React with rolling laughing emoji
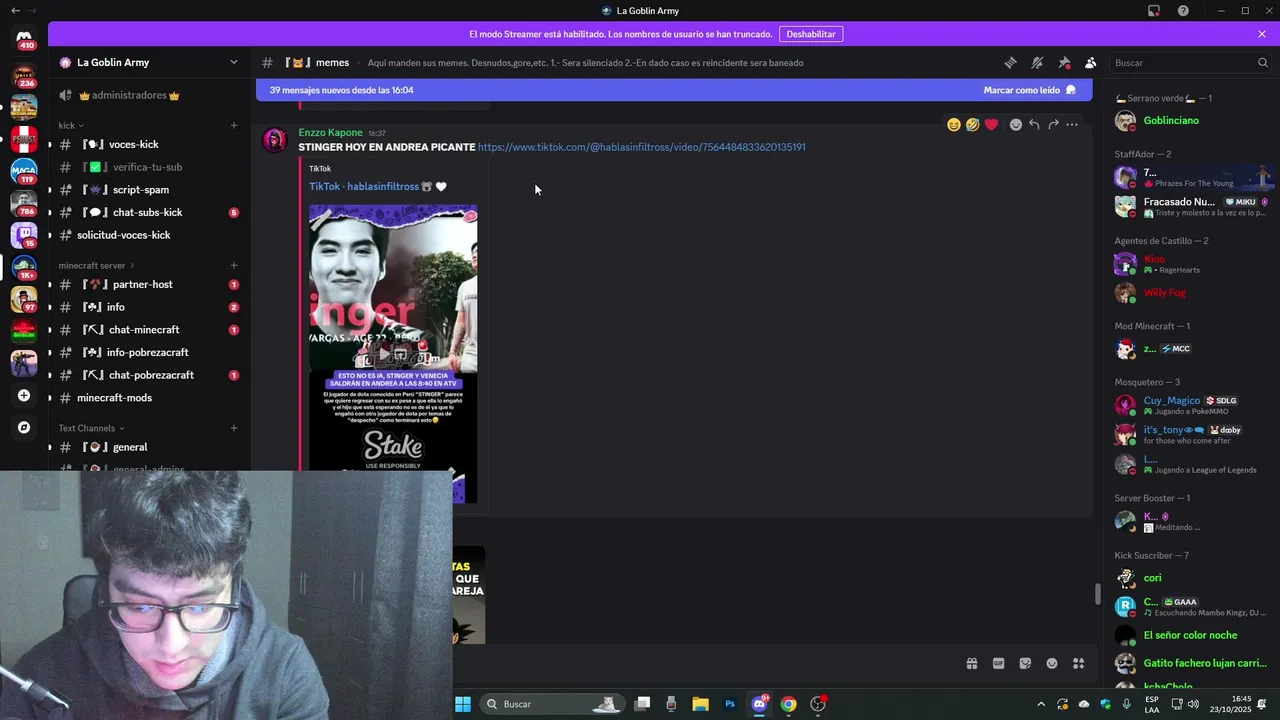This screenshot has width=1280, height=720. point(972,125)
